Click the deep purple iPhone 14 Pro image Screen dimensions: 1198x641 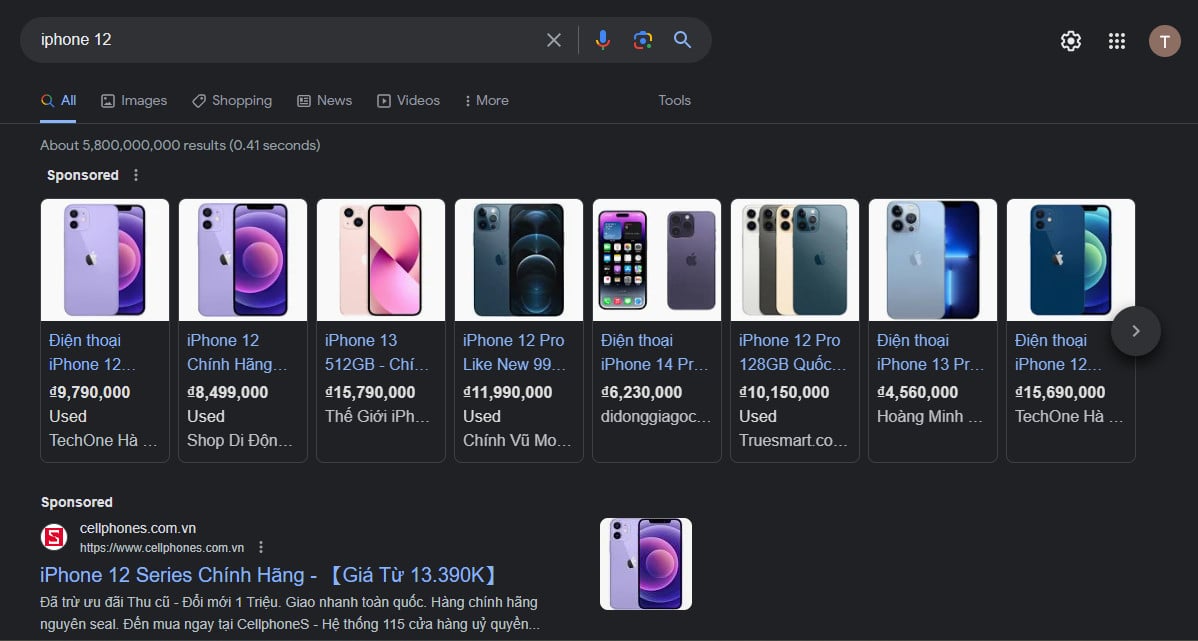[657, 260]
